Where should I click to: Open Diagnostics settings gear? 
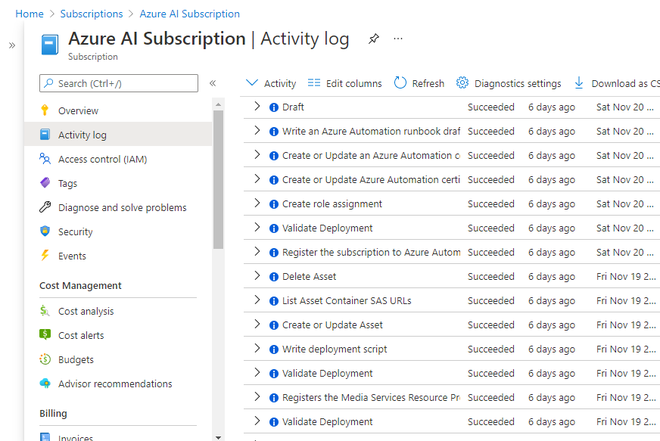pos(462,83)
